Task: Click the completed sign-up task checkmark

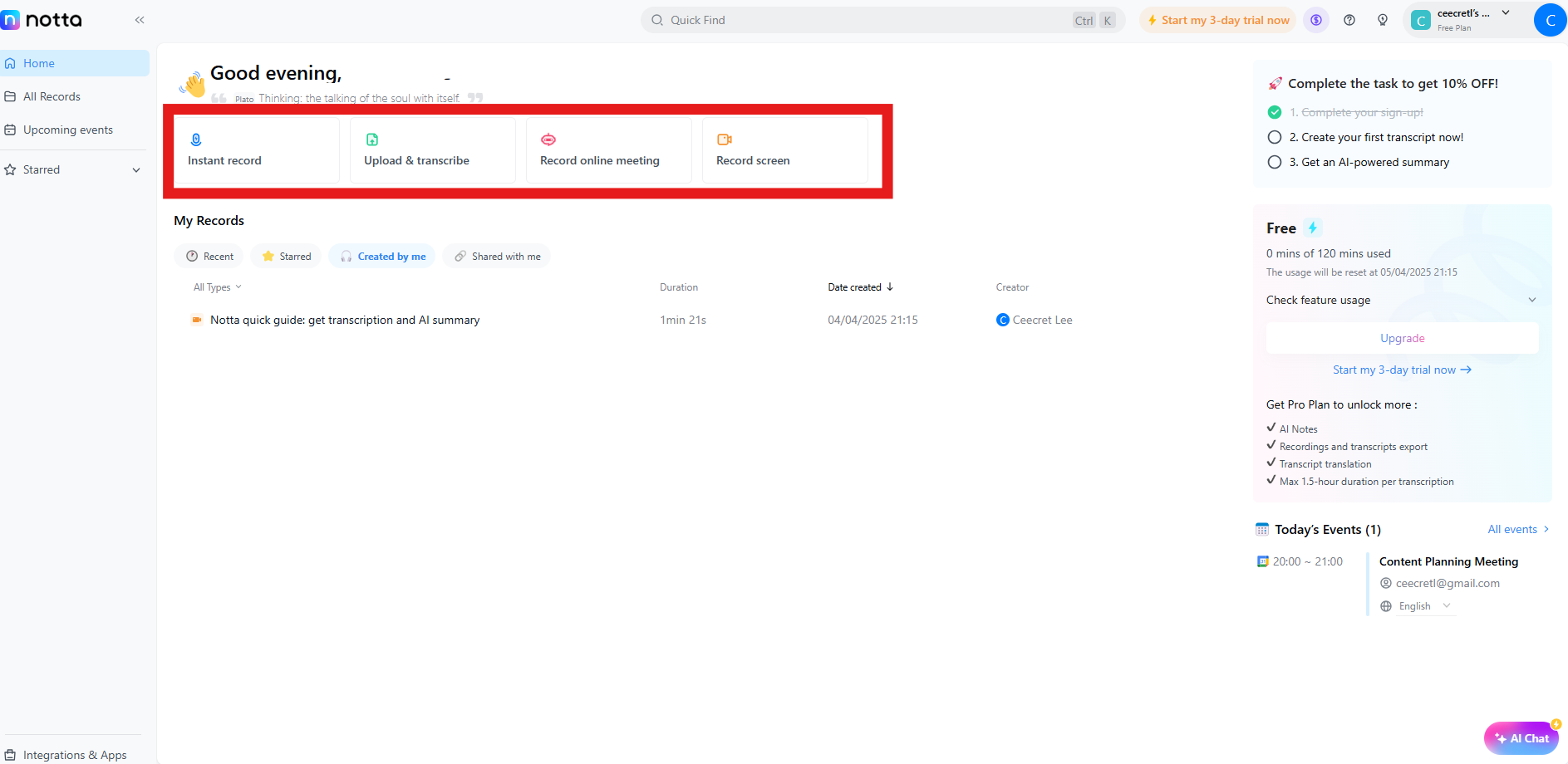Action: [1275, 111]
